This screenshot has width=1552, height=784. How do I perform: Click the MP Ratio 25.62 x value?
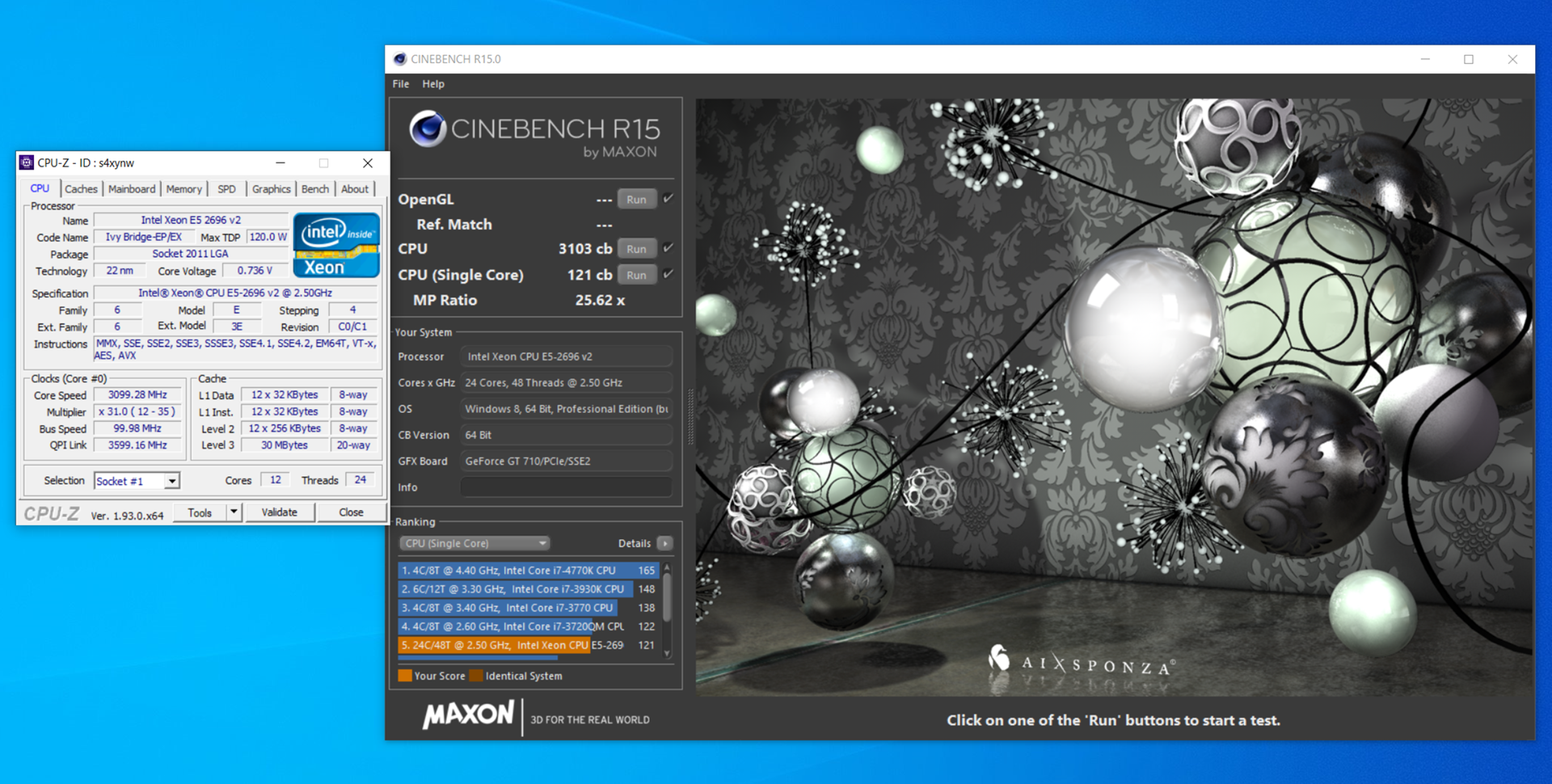(600, 300)
